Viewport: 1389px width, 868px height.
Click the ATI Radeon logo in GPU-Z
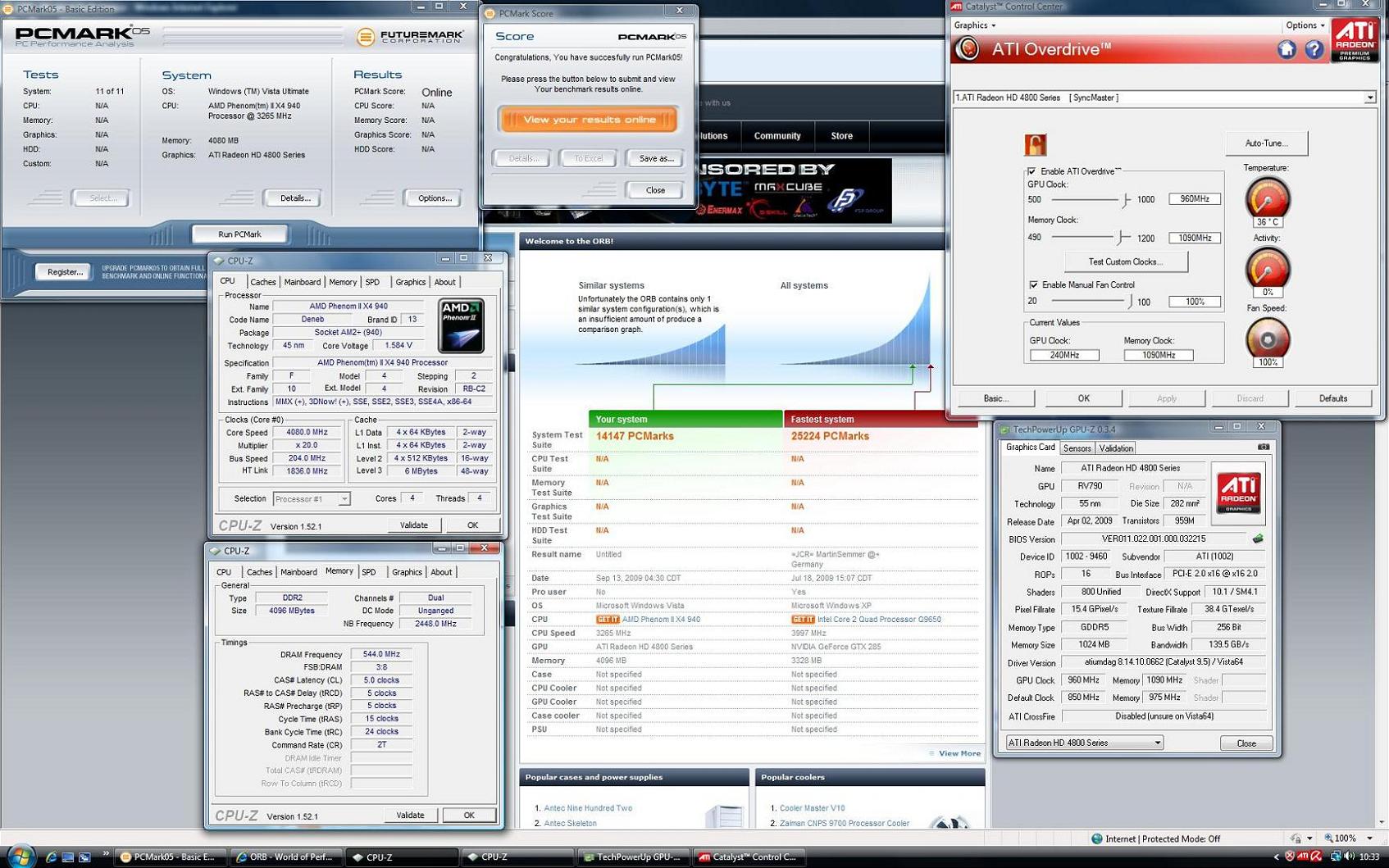click(1238, 493)
